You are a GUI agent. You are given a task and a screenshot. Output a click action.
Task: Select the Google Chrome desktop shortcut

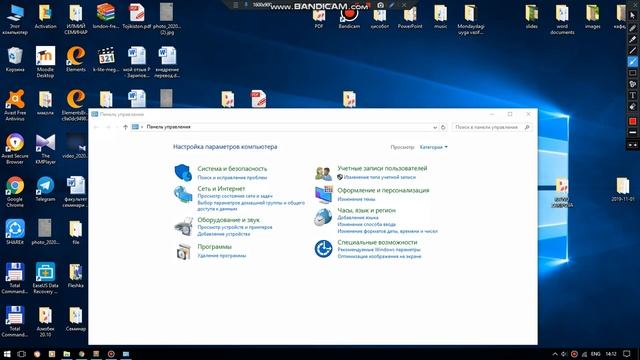coord(15,191)
